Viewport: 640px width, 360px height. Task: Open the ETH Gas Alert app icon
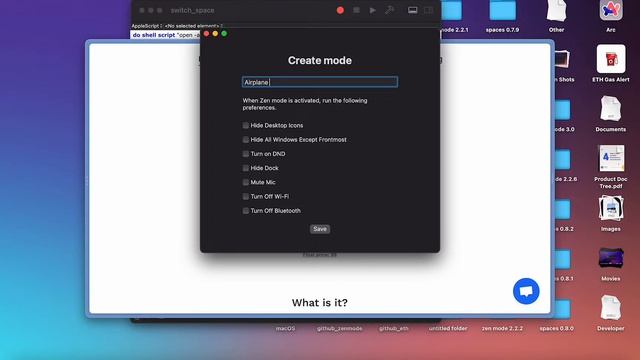click(x=611, y=59)
